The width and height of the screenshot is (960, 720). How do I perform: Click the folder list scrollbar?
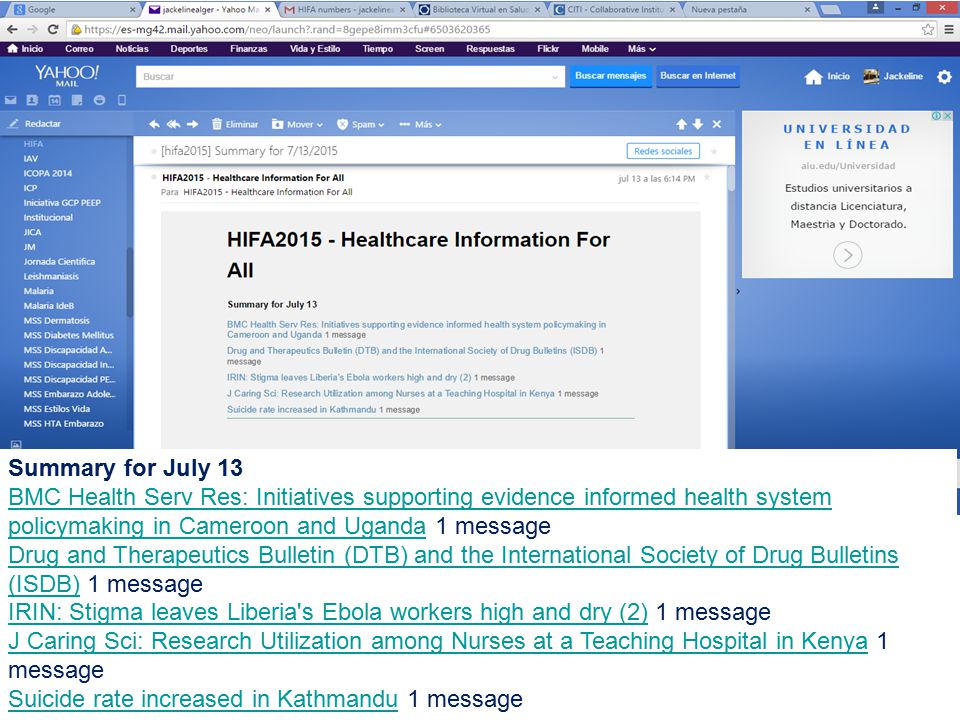130,282
